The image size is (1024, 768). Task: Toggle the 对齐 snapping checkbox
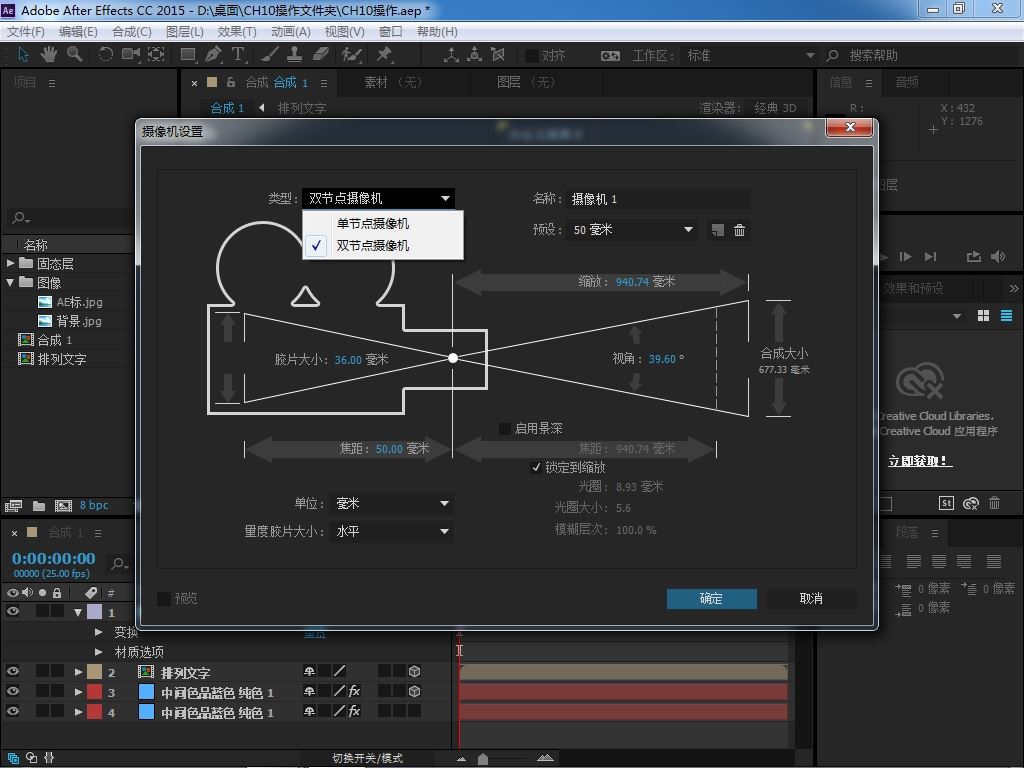click(532, 56)
